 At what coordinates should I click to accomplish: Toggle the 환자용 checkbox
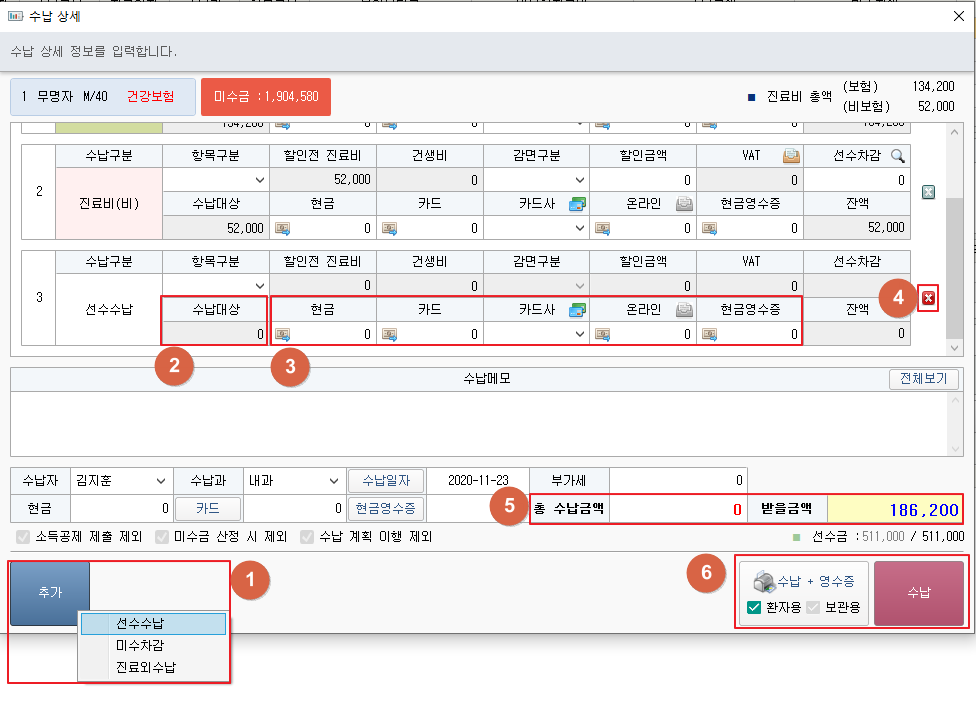(754, 608)
